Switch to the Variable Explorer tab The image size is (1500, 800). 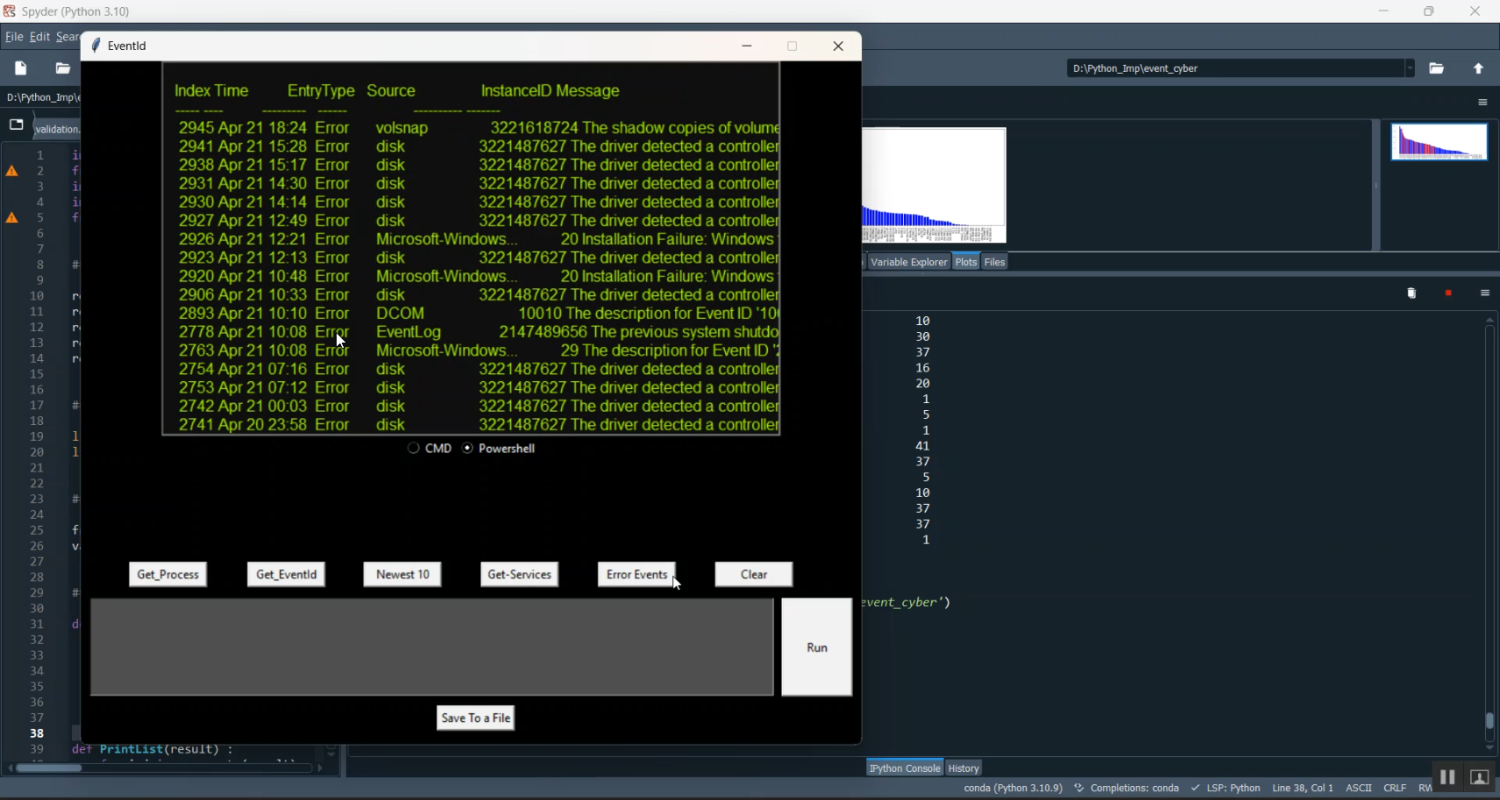point(908,262)
